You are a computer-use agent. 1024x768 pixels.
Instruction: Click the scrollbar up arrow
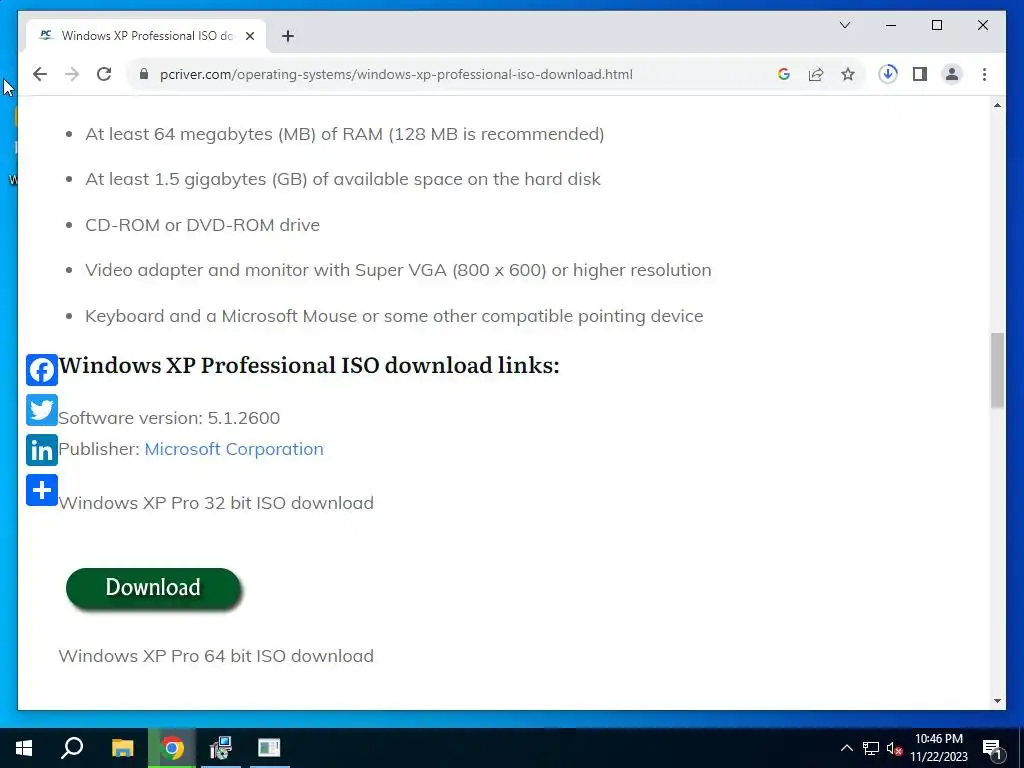997,105
